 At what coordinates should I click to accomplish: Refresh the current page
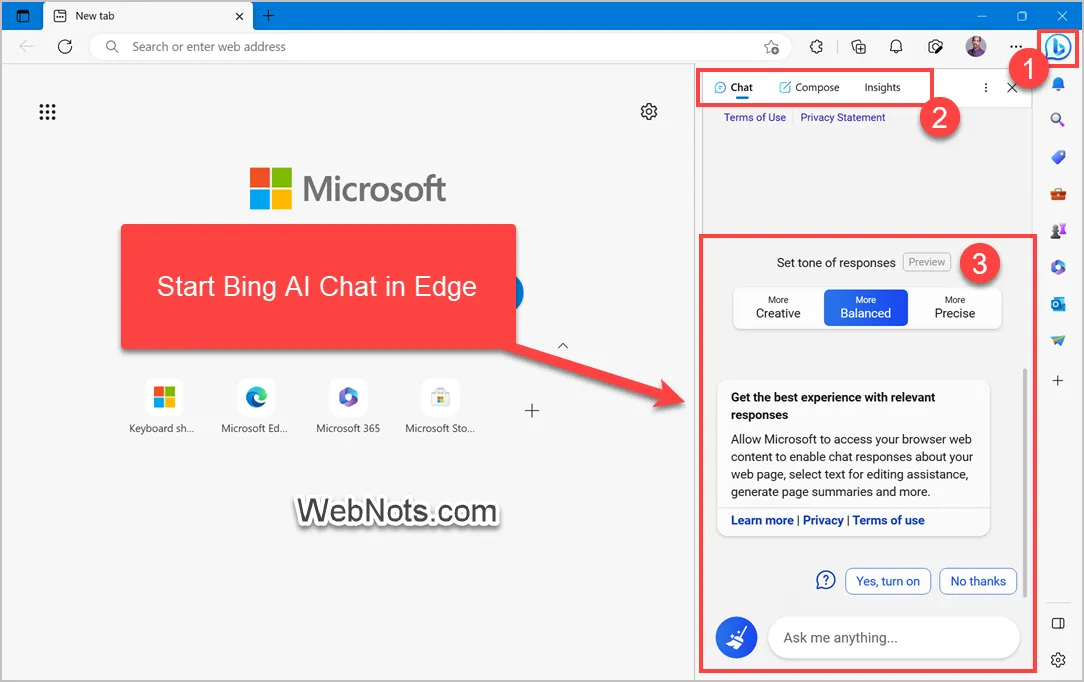tap(65, 46)
